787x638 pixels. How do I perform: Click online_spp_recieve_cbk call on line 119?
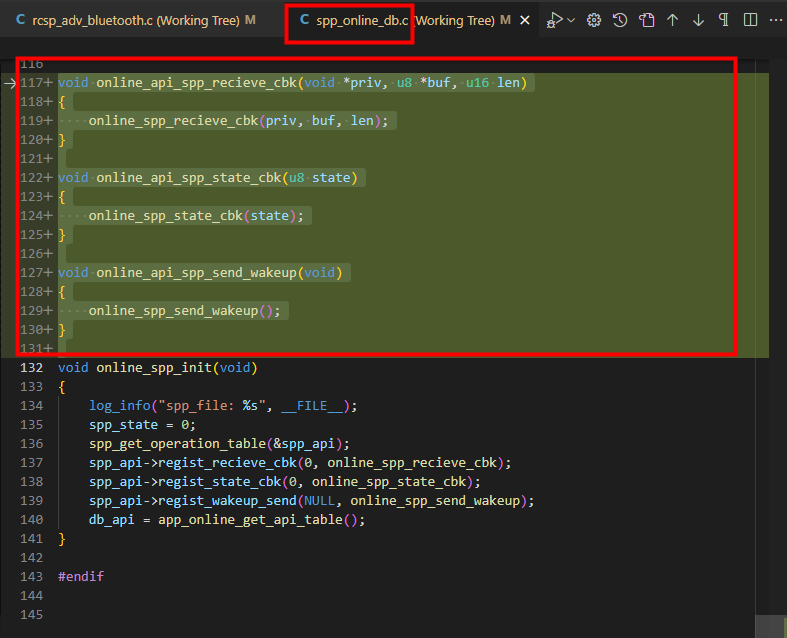pos(174,121)
